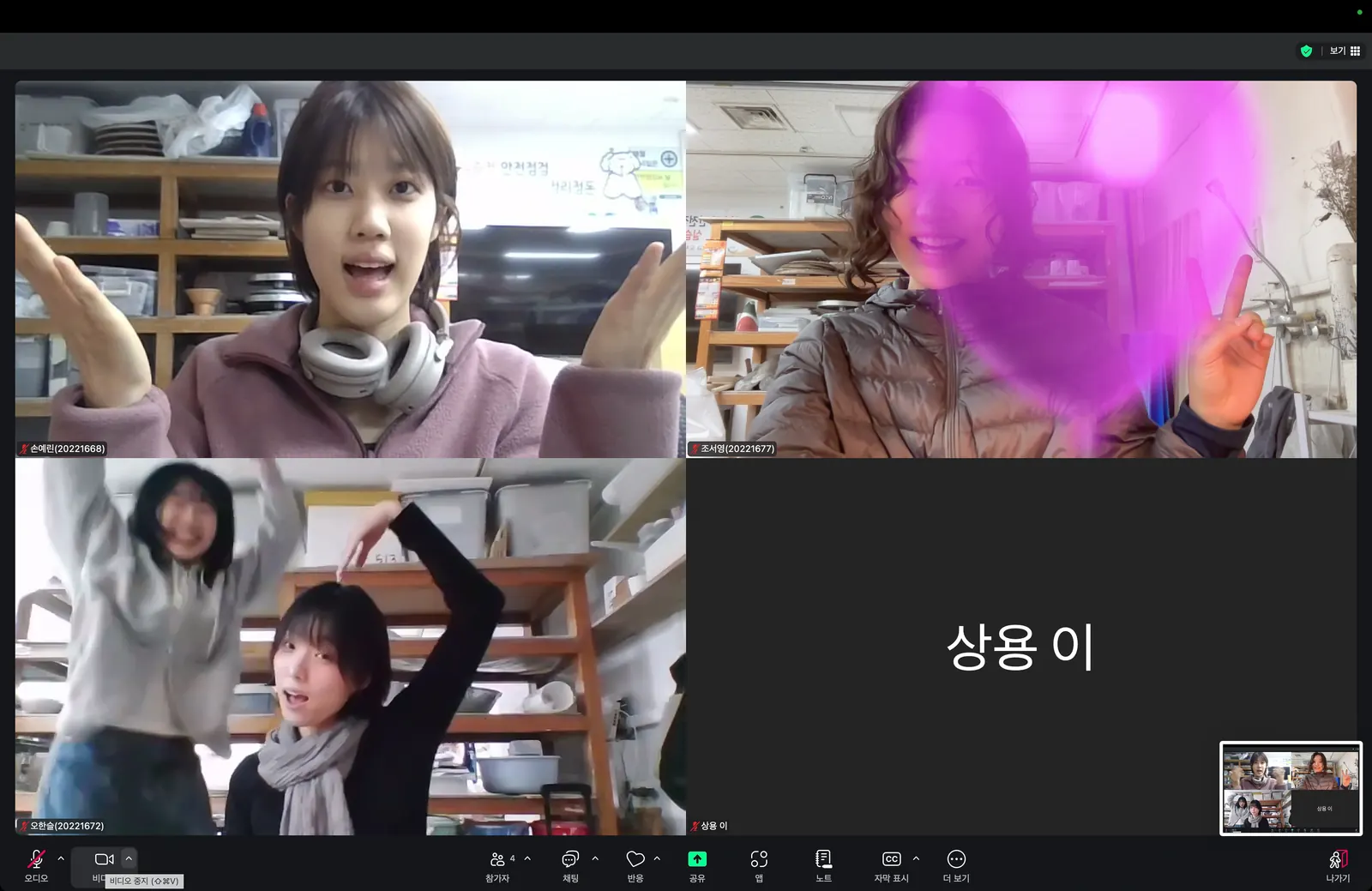Expand the caret next to reactions
Screen dimensions: 1372x891
[x=657, y=858]
